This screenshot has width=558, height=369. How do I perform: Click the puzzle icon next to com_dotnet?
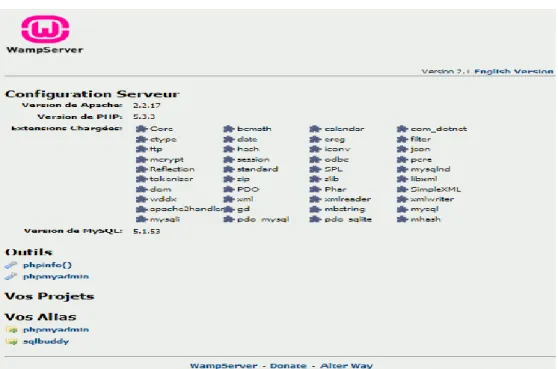(402, 129)
